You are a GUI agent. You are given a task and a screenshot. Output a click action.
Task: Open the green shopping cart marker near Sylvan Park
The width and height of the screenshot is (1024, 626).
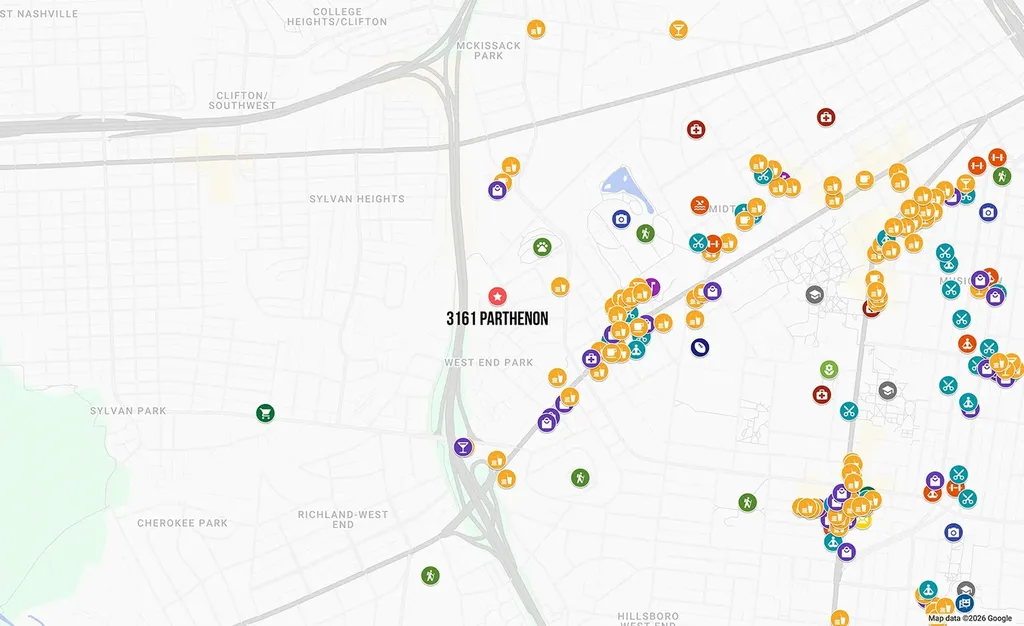[265, 413]
